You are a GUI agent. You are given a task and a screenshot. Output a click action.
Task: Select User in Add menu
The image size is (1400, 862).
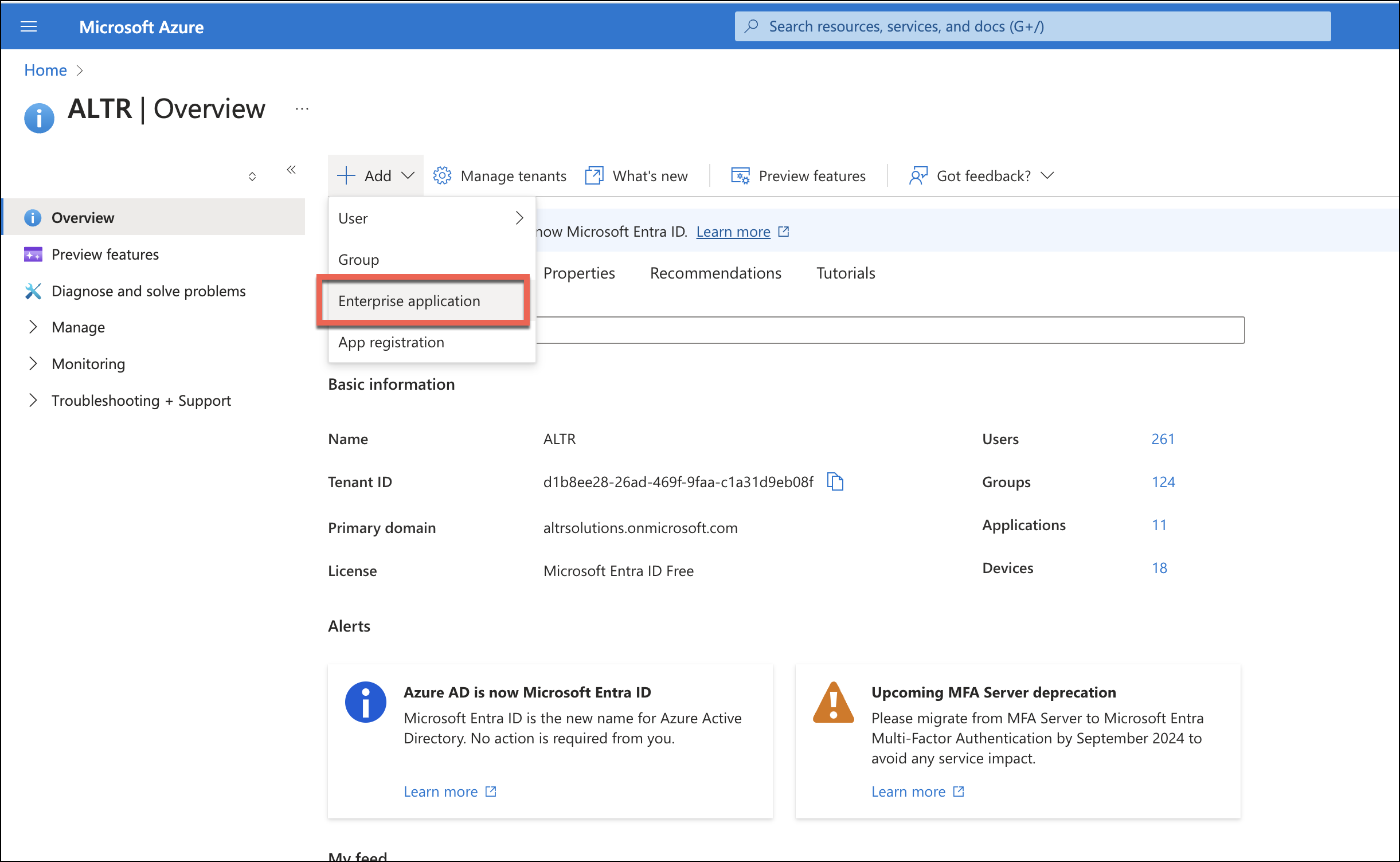[x=432, y=218]
